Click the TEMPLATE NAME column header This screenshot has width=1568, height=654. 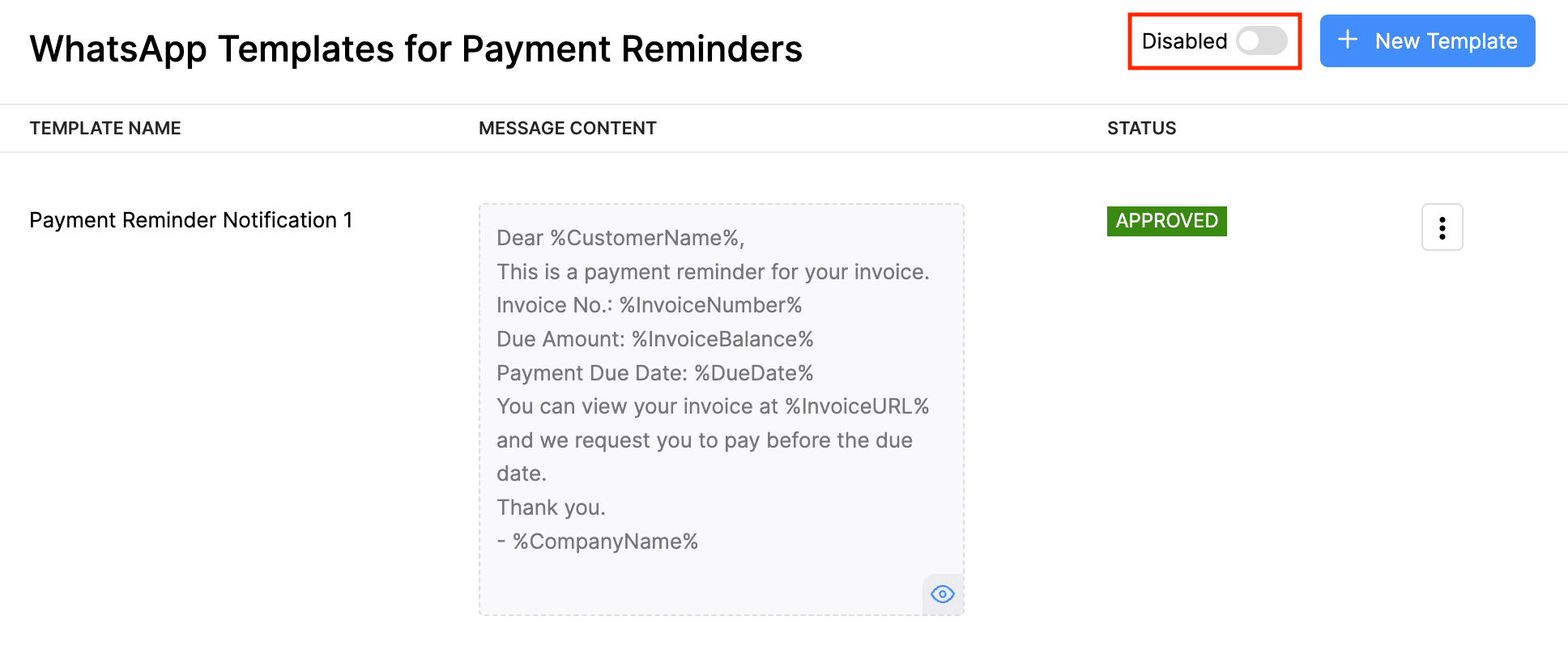(x=105, y=128)
